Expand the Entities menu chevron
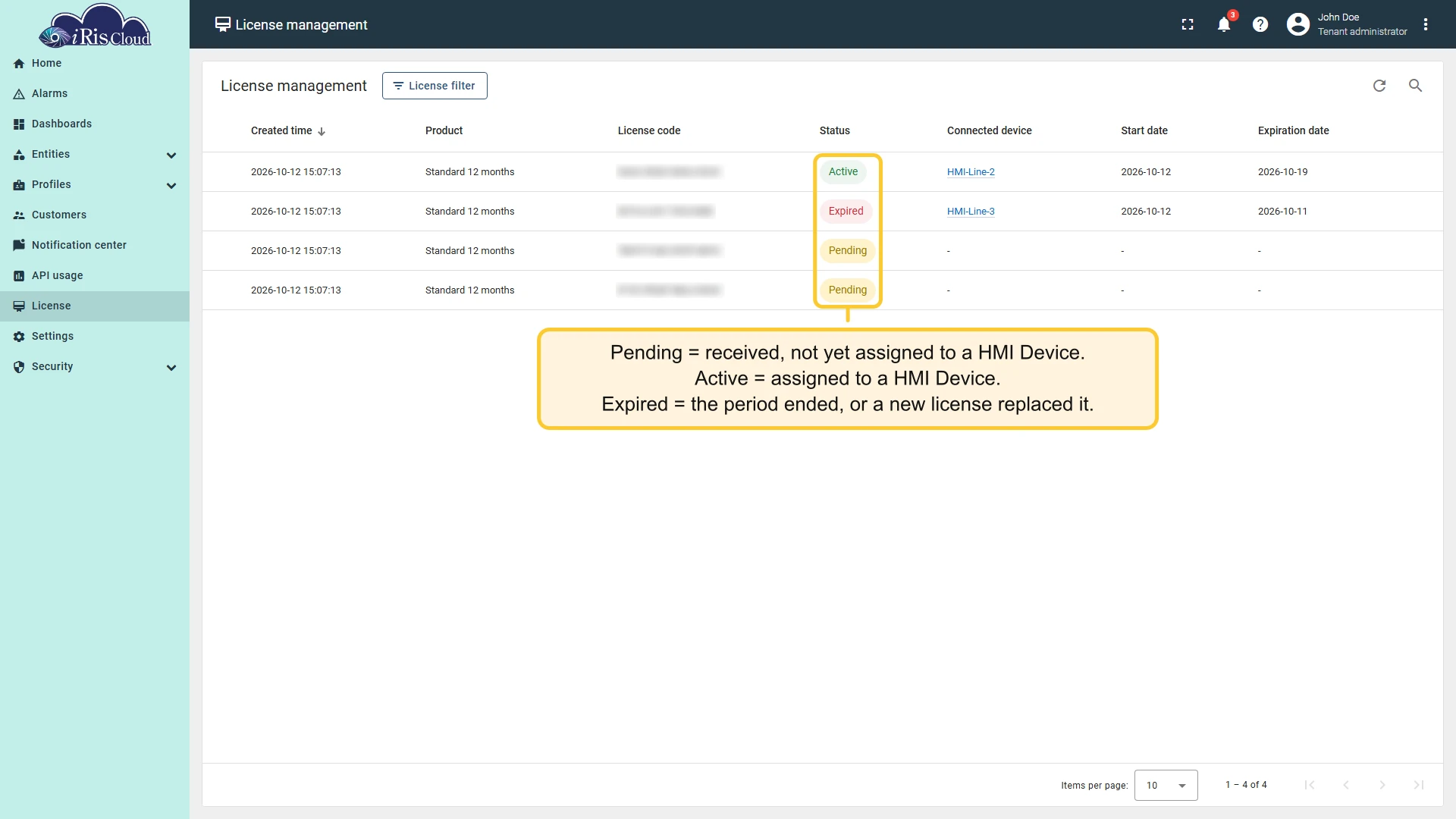 [x=171, y=155]
